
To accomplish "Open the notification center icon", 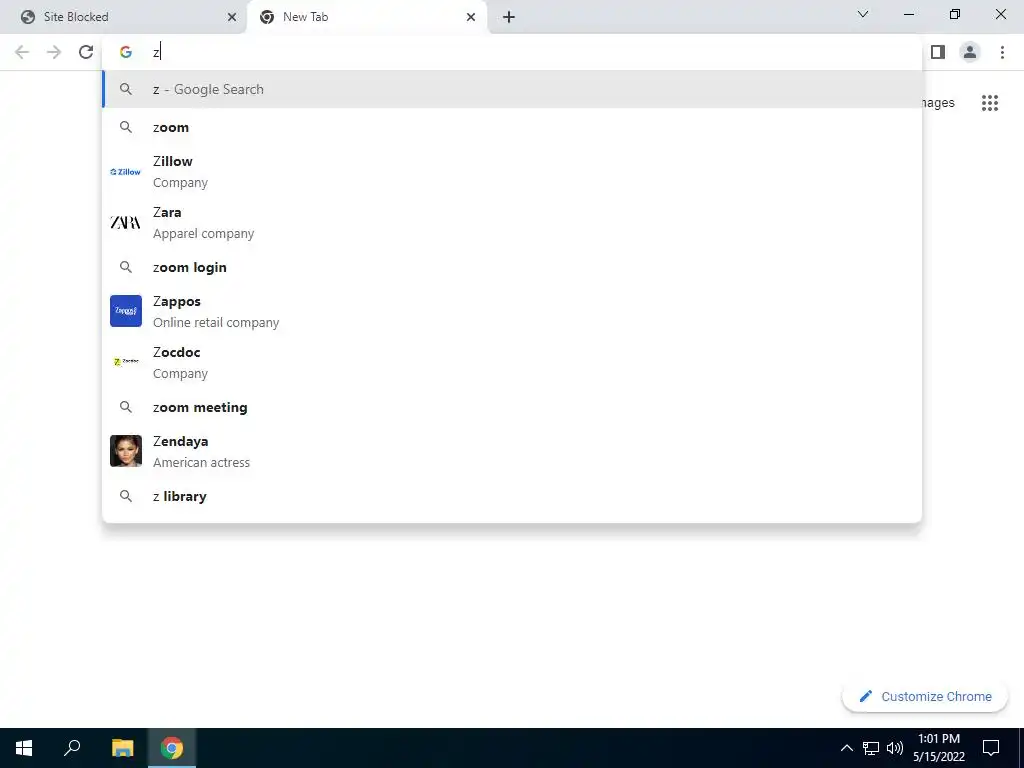I will point(991,748).
